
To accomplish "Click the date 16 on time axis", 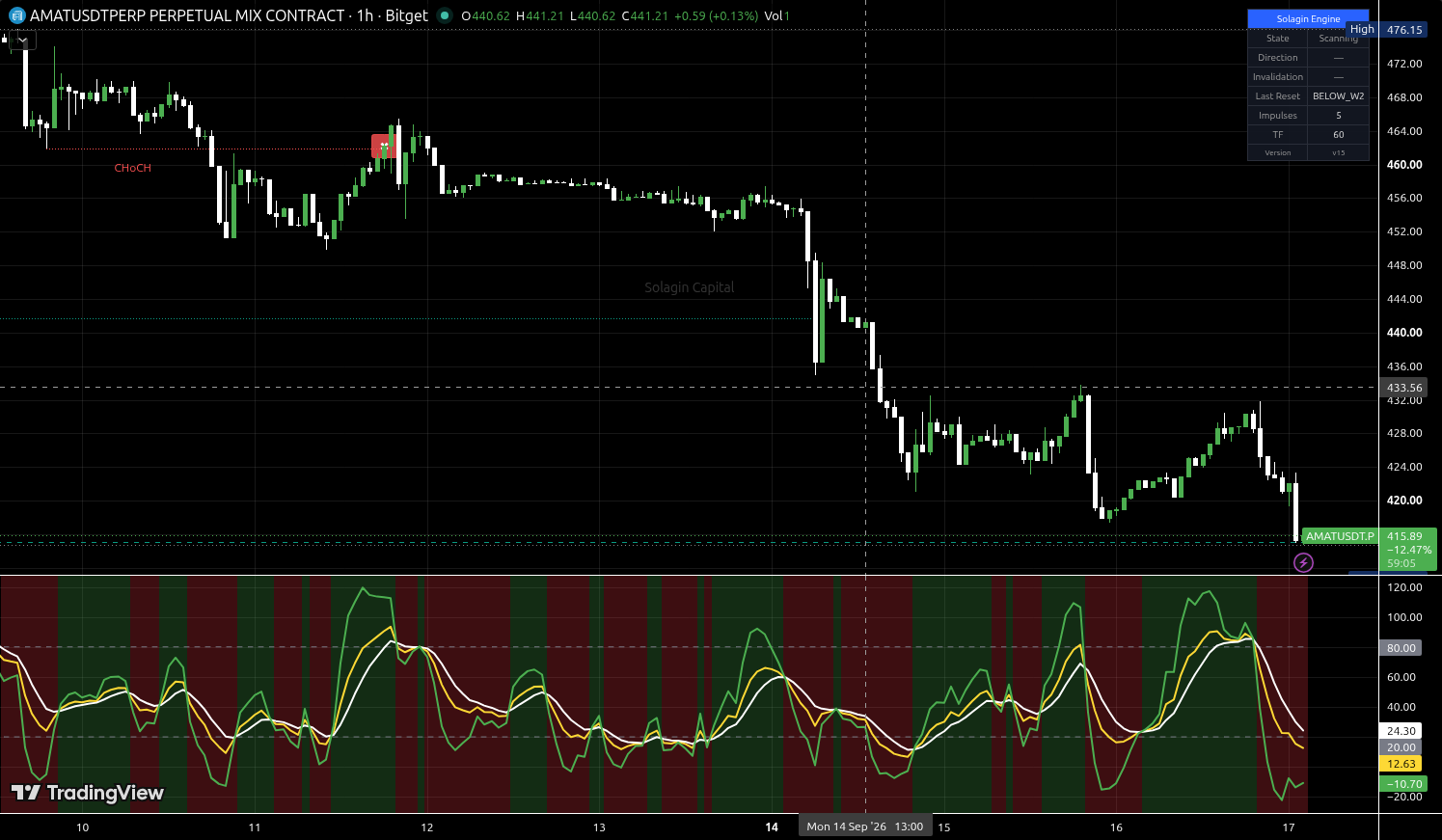I will tap(1116, 827).
